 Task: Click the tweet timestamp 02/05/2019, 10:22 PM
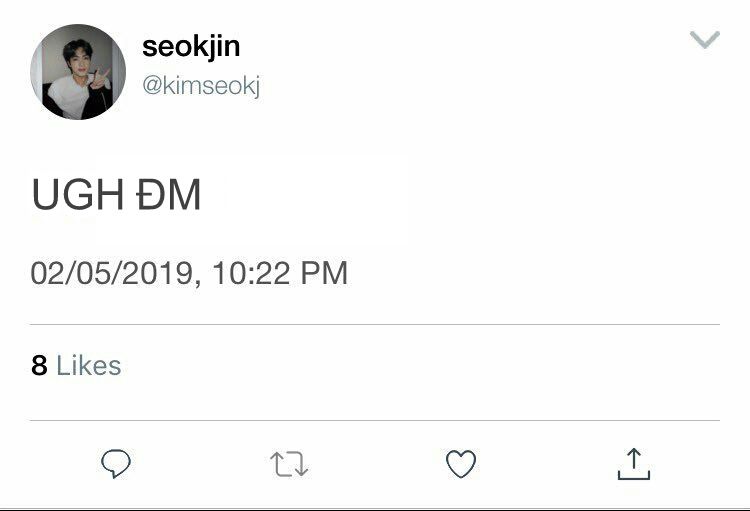pos(189,273)
